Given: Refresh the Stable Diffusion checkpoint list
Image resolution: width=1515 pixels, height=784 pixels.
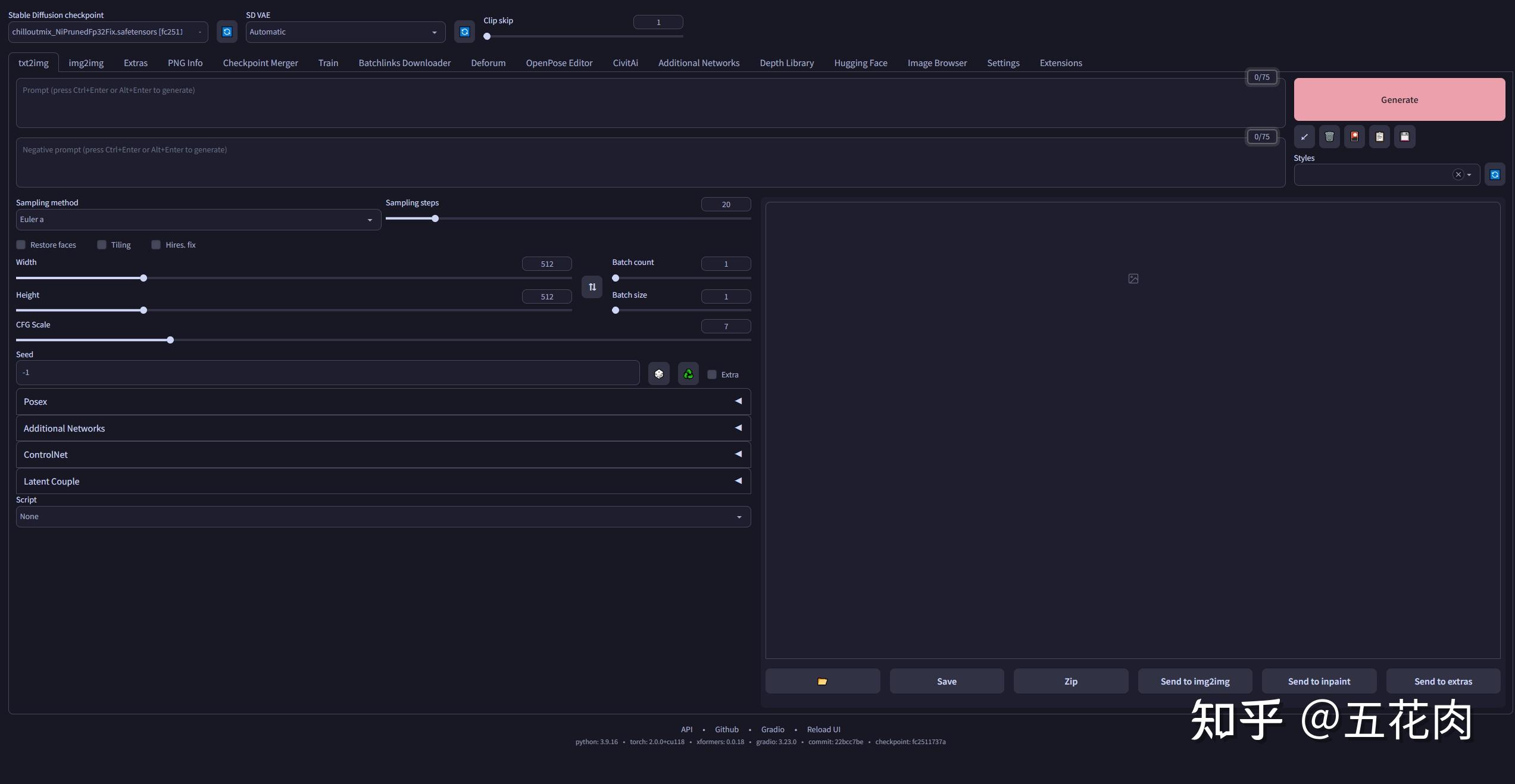Looking at the screenshot, I should click(x=227, y=32).
